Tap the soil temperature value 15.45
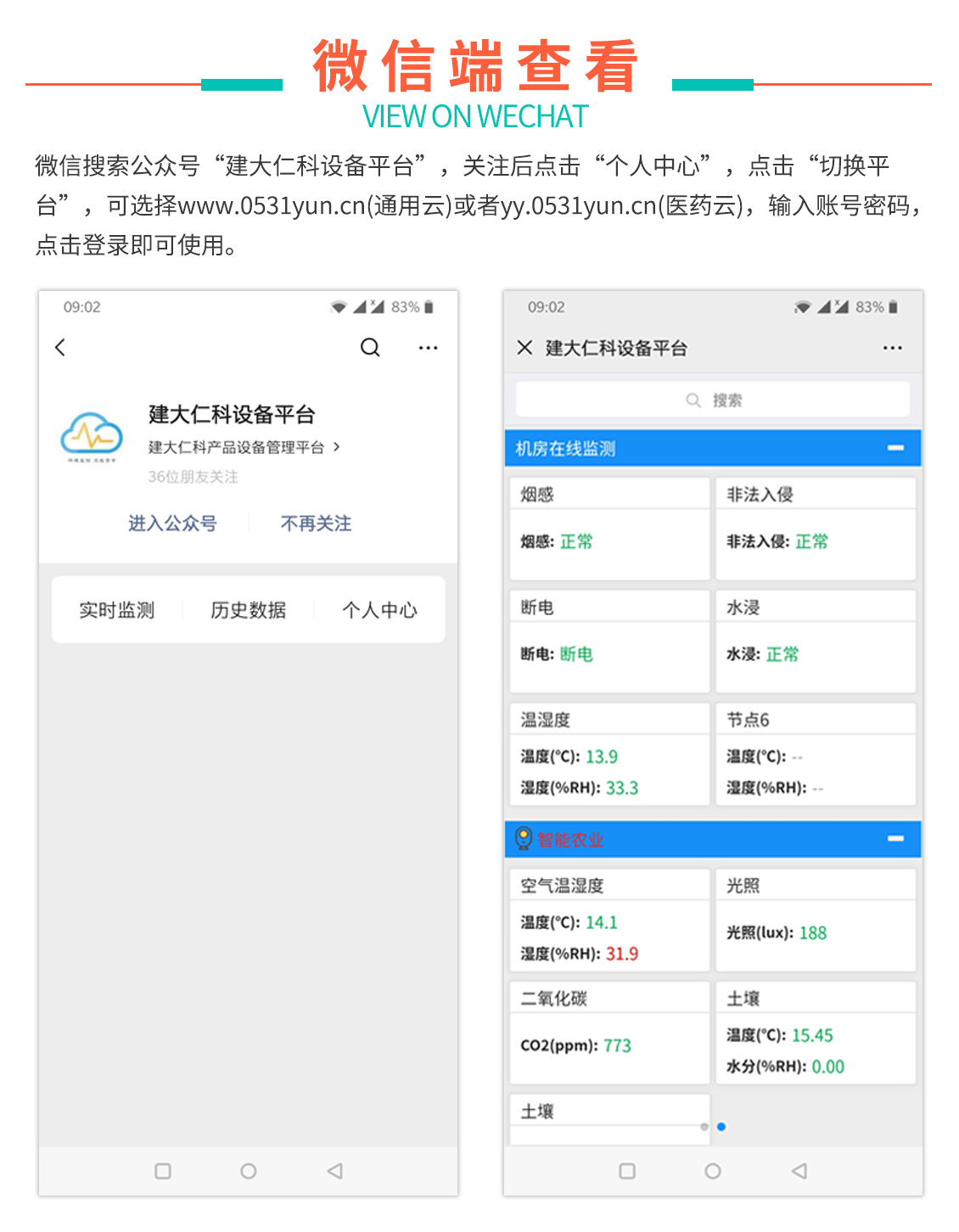The image size is (959, 1232). pyautogui.click(x=812, y=1035)
